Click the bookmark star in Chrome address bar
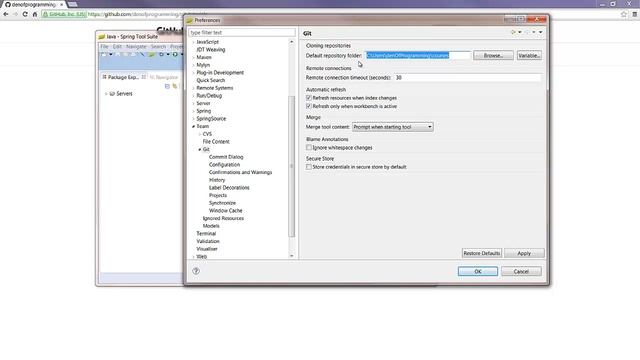This screenshot has width=640, height=360. [624, 14]
